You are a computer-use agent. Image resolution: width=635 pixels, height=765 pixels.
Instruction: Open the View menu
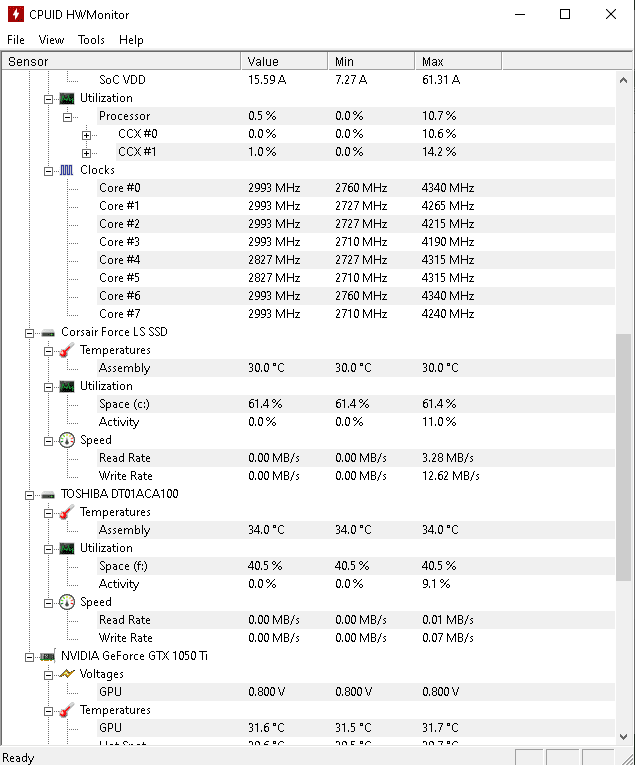tap(51, 40)
